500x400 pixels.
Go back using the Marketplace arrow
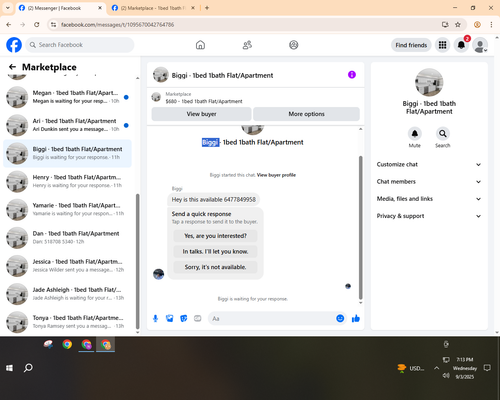click(12, 67)
